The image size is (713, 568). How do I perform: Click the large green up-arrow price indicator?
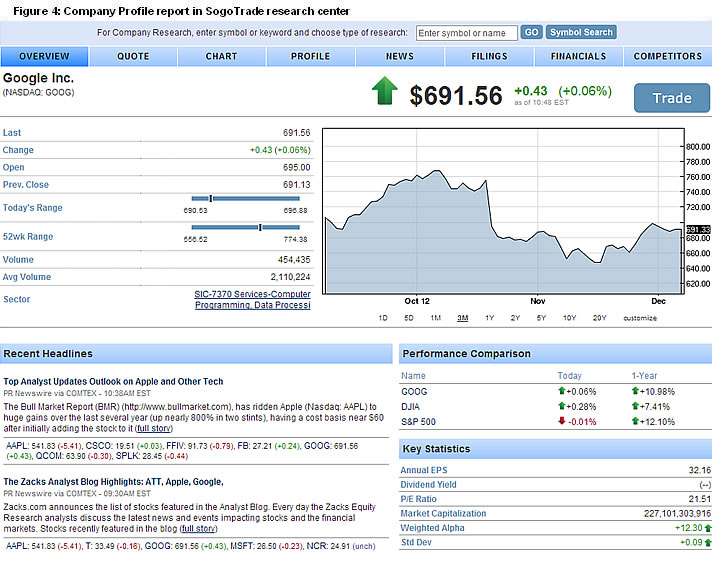[385, 91]
